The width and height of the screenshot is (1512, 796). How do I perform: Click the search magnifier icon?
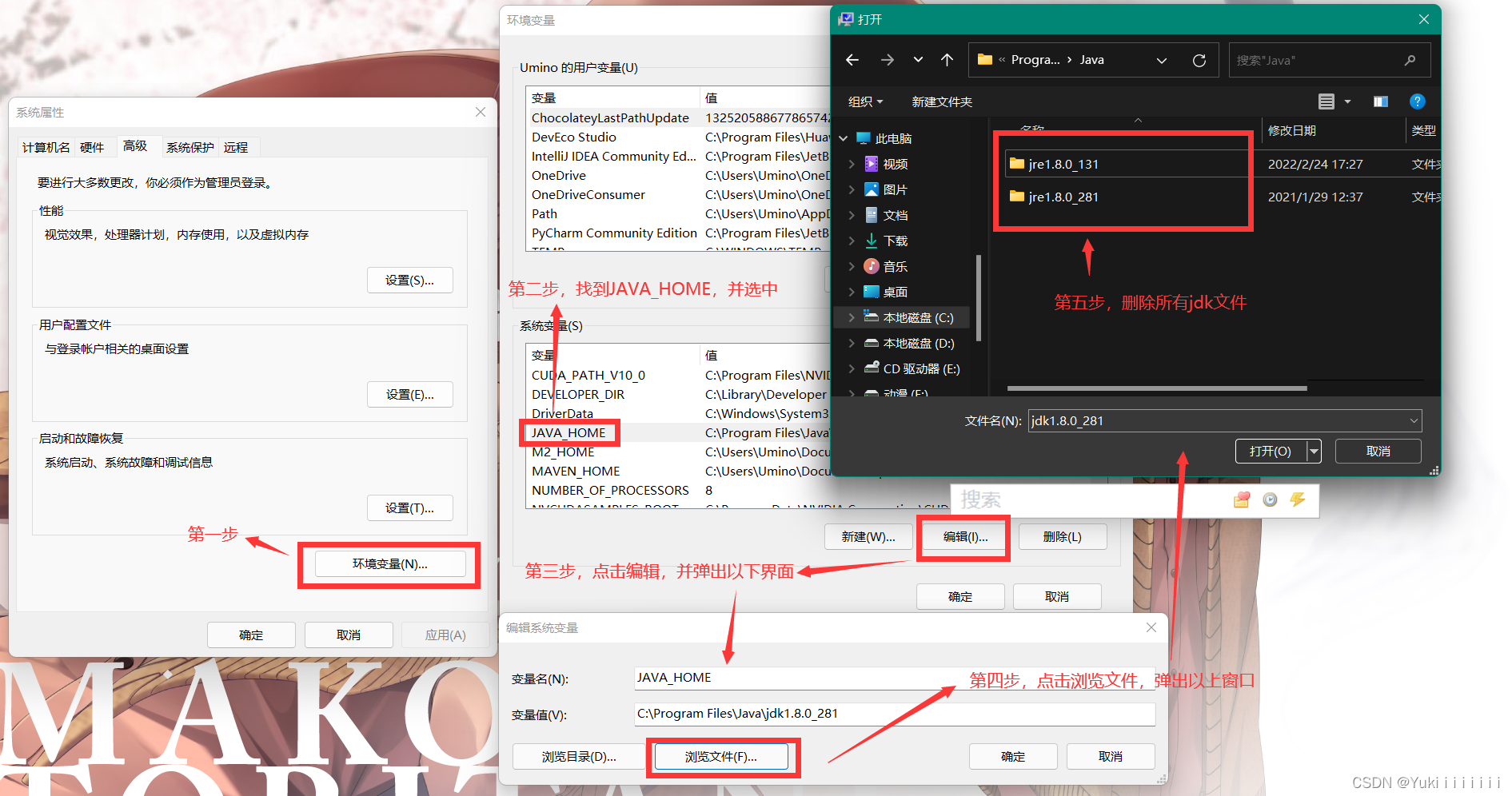(1410, 60)
